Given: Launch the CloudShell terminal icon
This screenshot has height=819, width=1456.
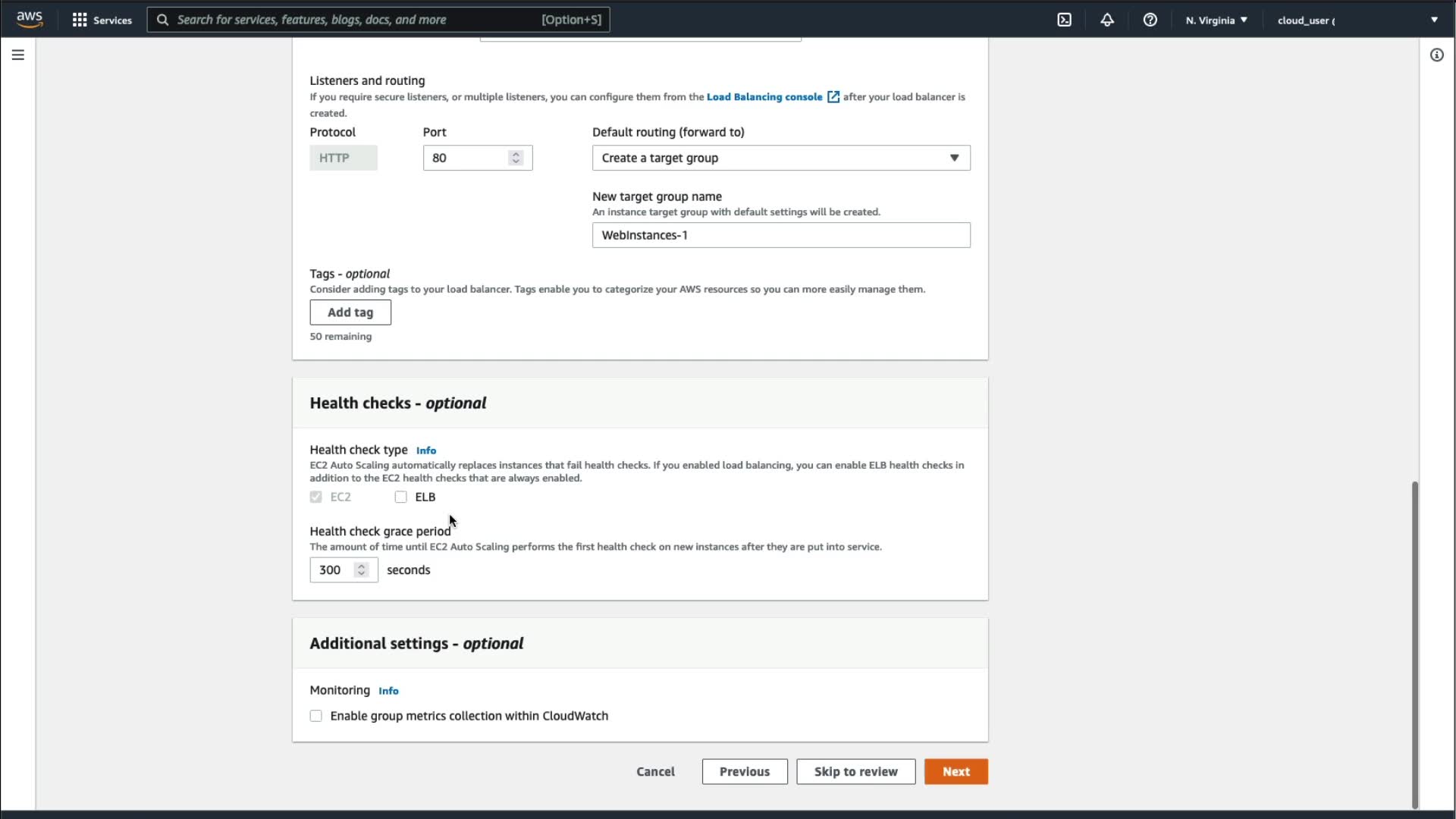Looking at the screenshot, I should pyautogui.click(x=1064, y=20).
